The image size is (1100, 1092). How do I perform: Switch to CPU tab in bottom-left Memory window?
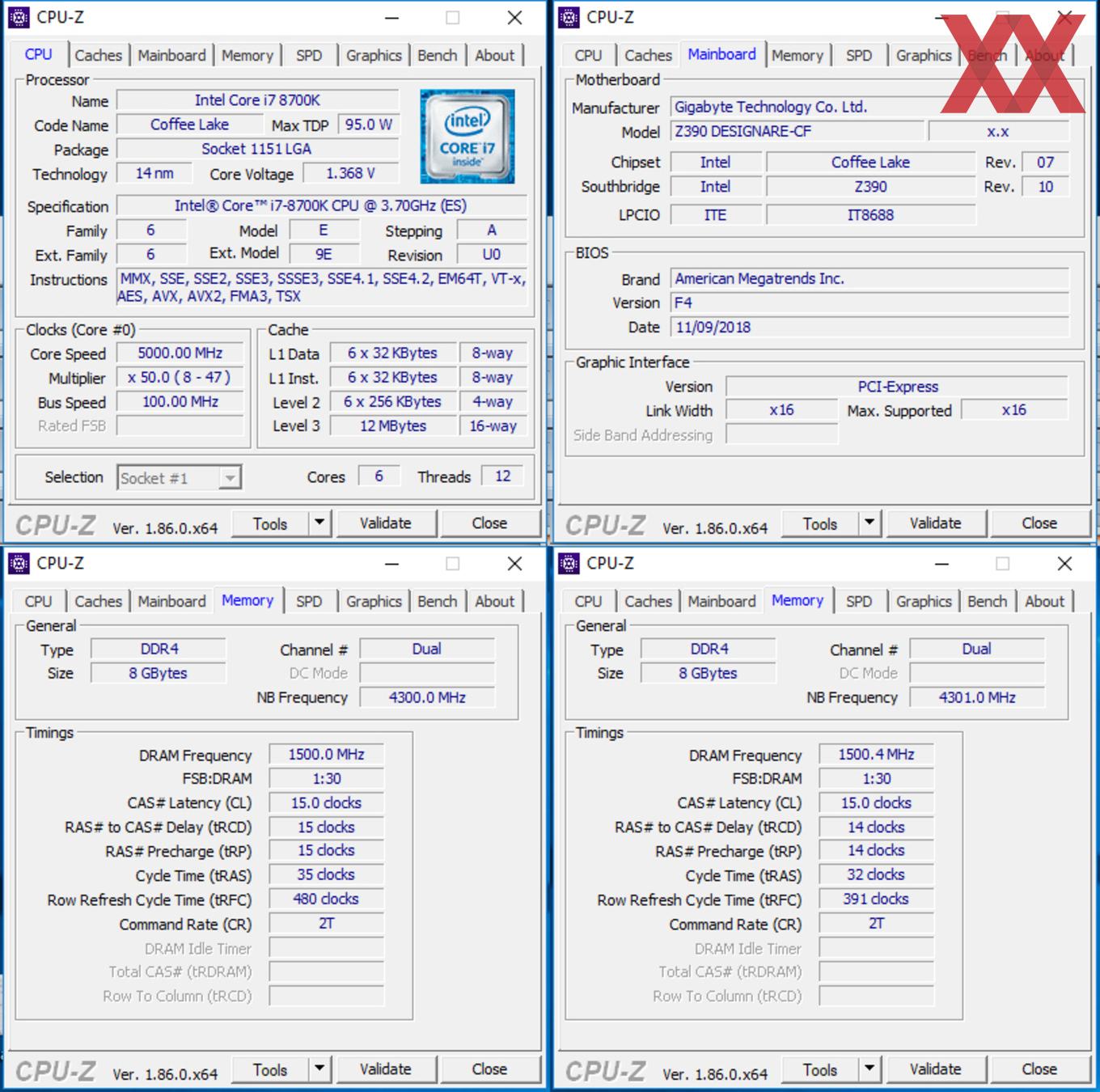point(38,601)
